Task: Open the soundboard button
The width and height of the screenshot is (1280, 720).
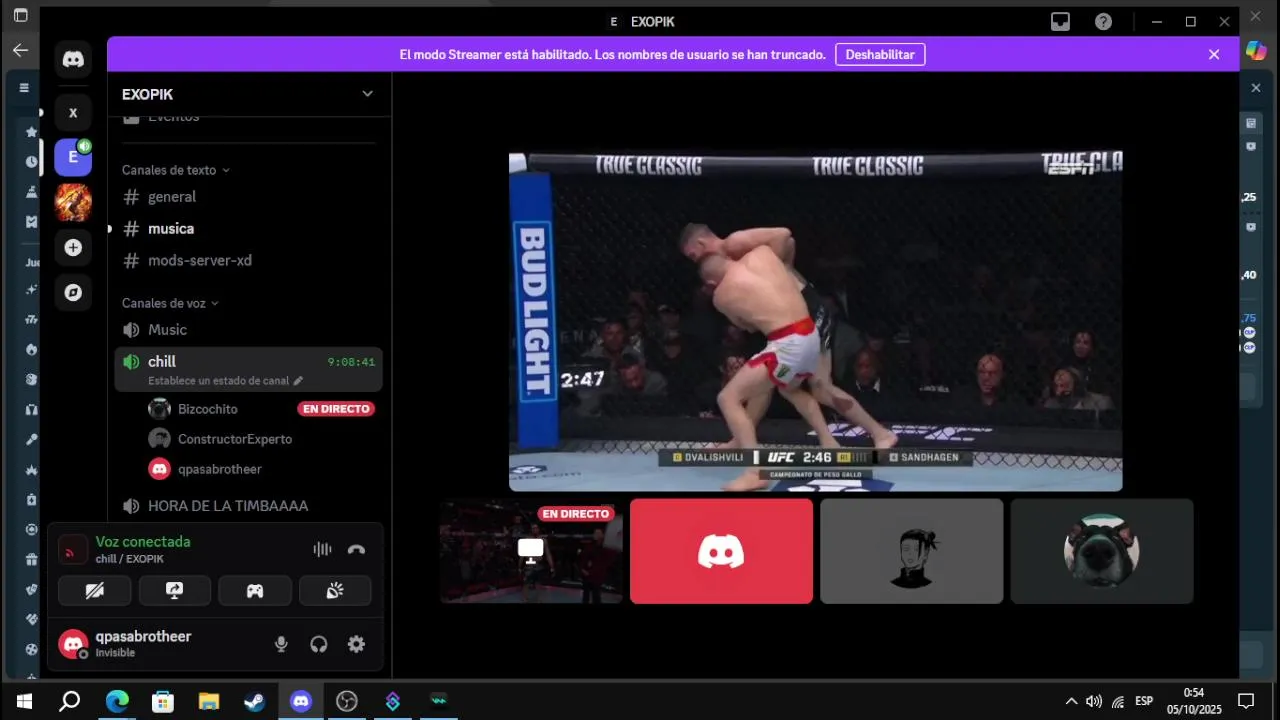Action: pos(335,591)
